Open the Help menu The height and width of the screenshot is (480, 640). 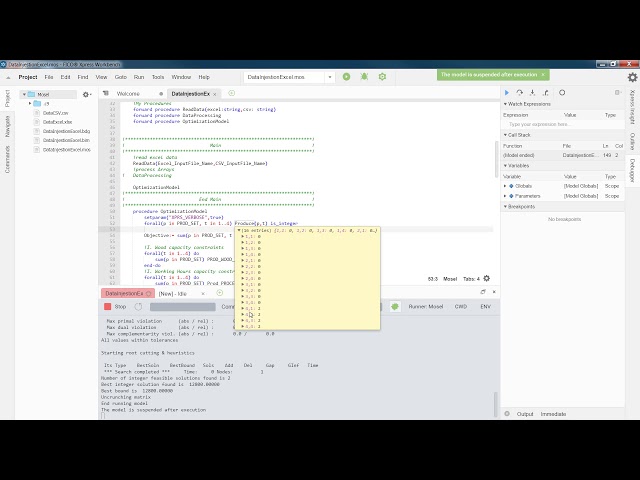(x=204, y=77)
